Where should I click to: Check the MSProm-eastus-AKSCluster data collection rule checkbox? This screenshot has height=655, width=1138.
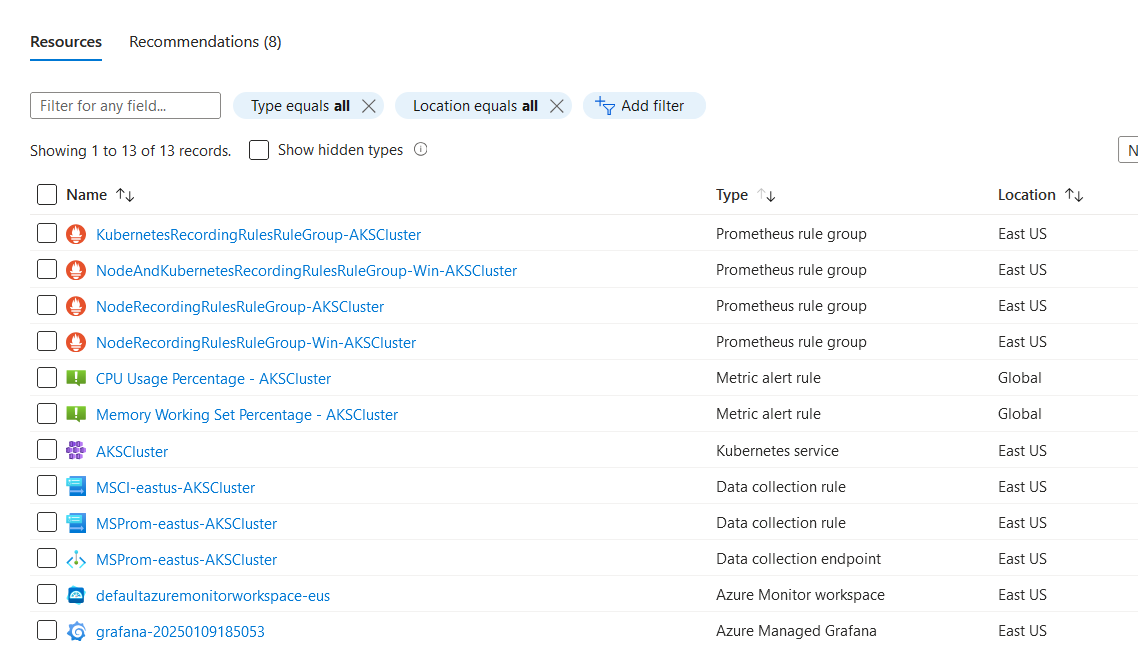tap(46, 522)
